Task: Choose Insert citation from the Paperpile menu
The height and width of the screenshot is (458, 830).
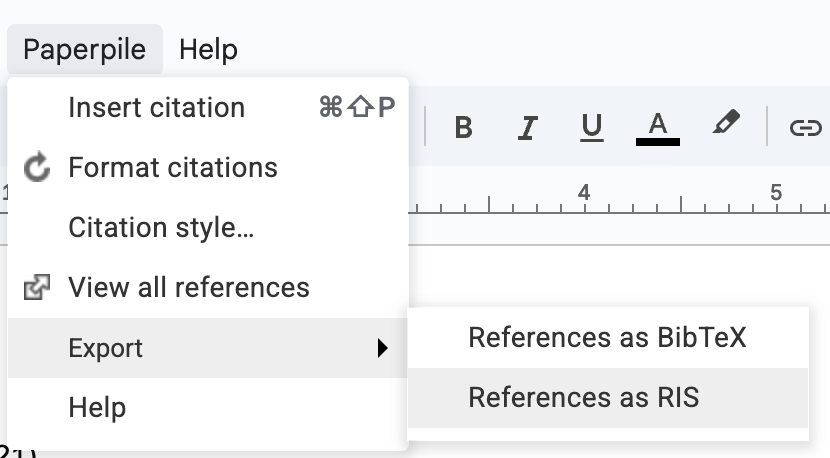Action: [156, 108]
